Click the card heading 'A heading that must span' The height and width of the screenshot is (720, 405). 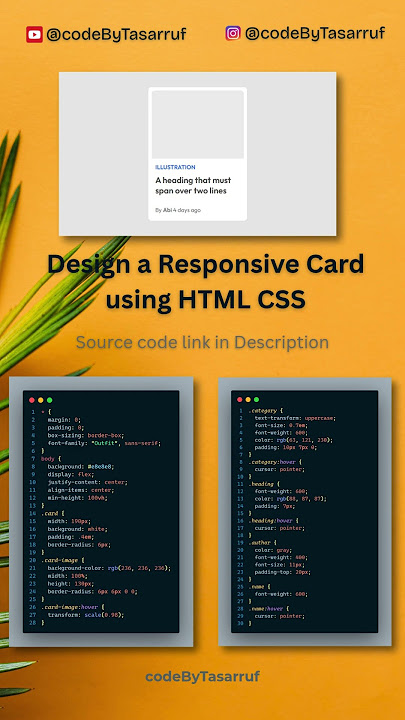pos(193,180)
